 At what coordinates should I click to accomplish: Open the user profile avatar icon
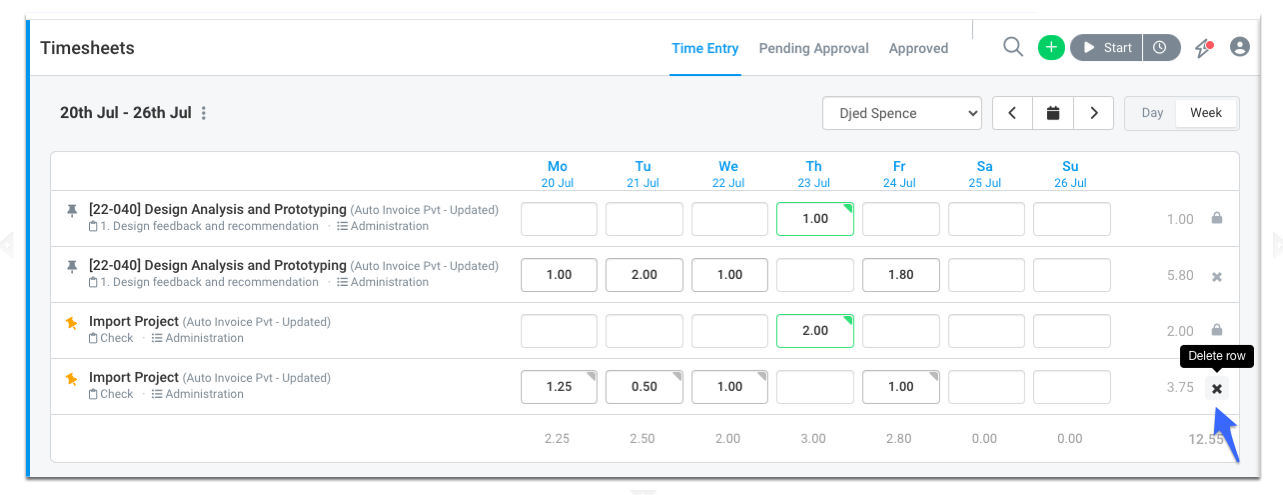click(1240, 47)
